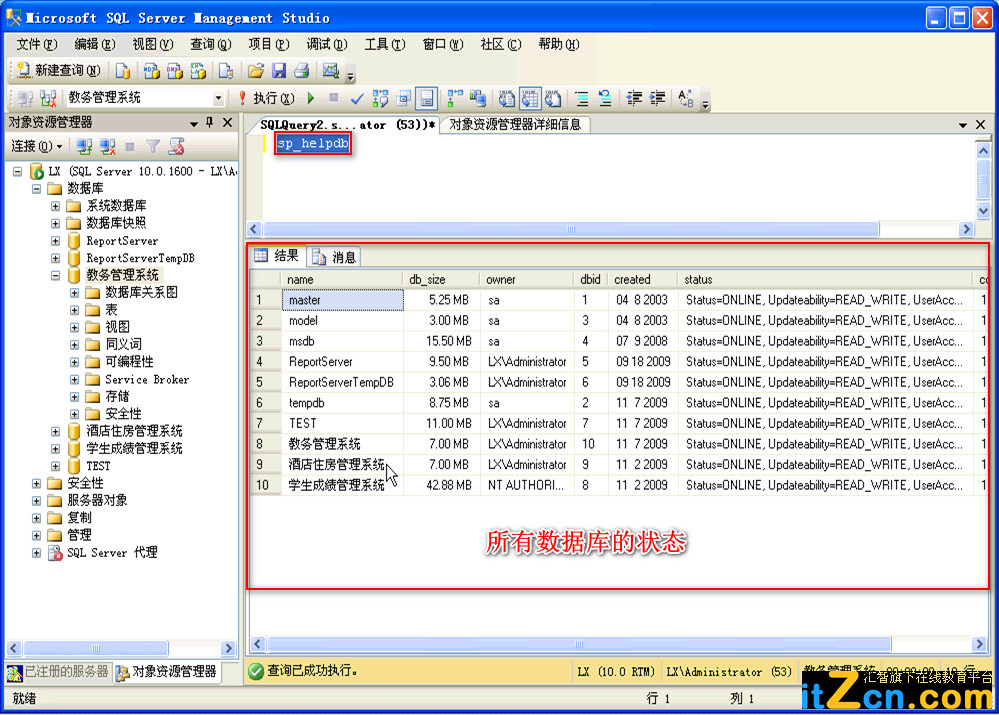Click the Parse checkmark icon
999x715 pixels.
(357, 98)
